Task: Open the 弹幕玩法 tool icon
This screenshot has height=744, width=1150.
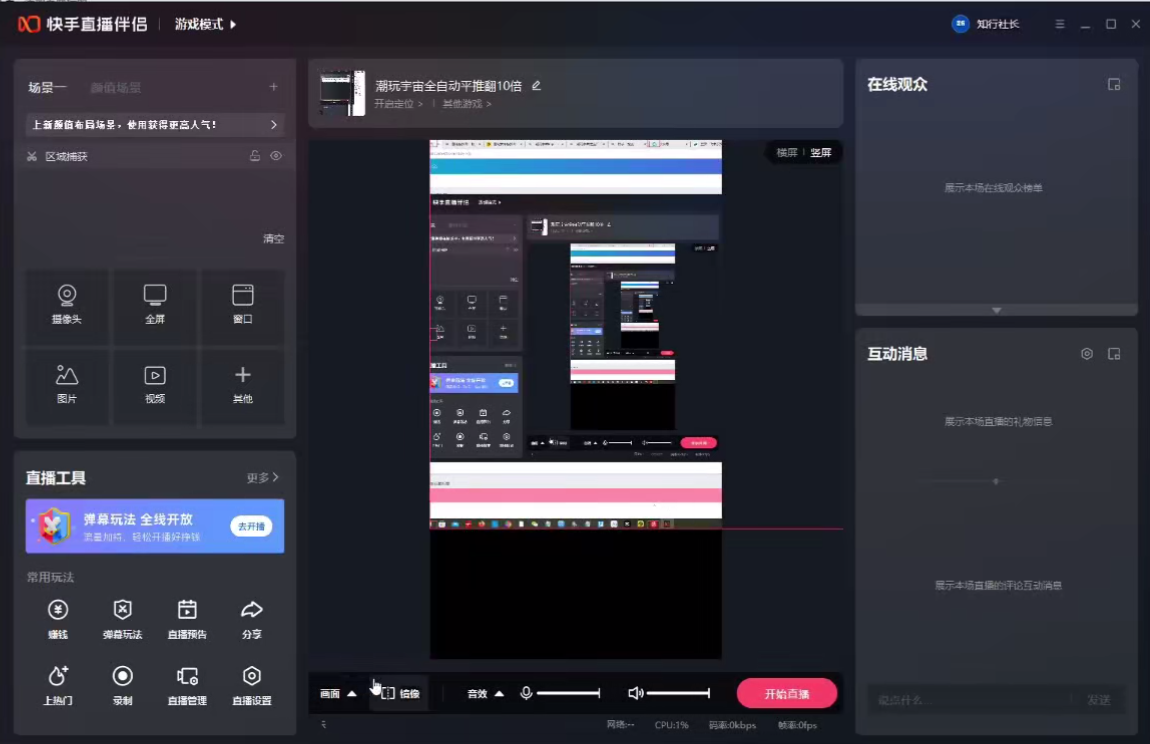Action: [x=122, y=618]
